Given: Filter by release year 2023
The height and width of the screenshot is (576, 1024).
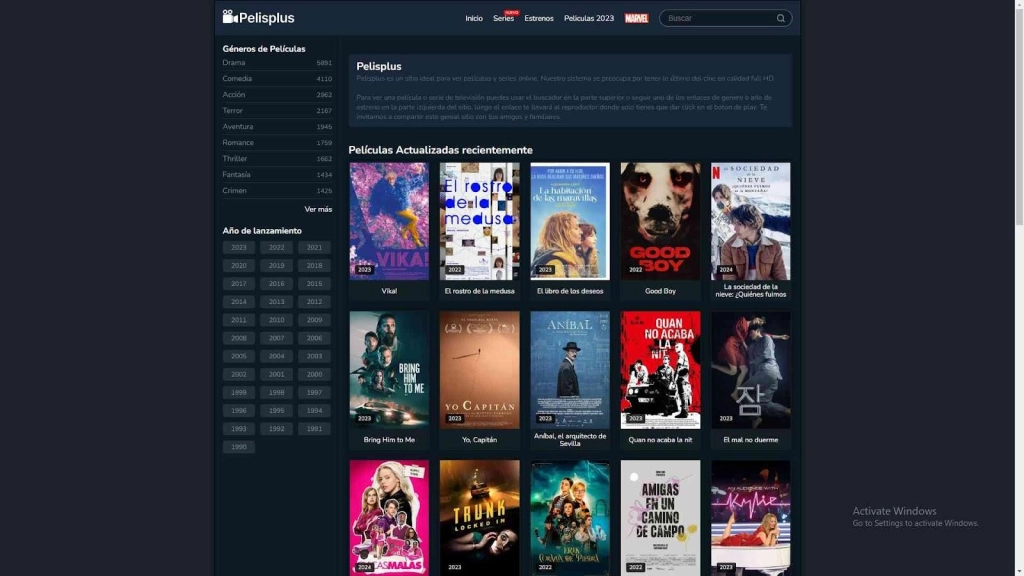Looking at the screenshot, I should 238,248.
